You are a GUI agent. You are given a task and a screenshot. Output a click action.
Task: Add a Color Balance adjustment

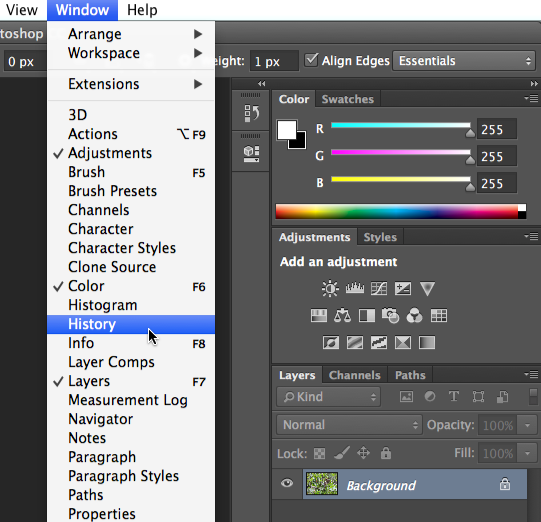pos(343,316)
